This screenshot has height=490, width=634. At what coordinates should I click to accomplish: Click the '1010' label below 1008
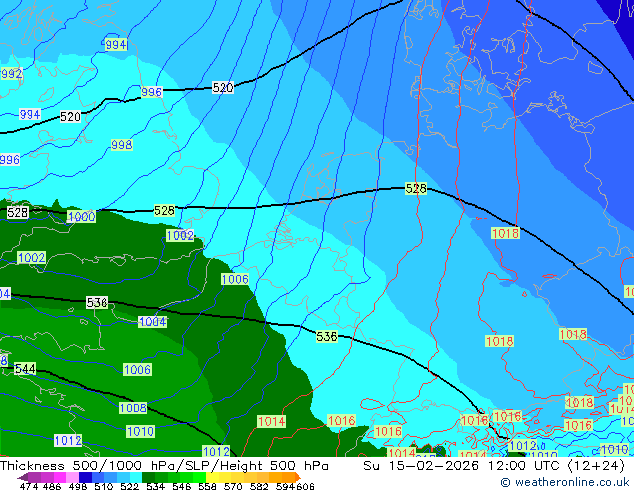pyautogui.click(x=140, y=431)
